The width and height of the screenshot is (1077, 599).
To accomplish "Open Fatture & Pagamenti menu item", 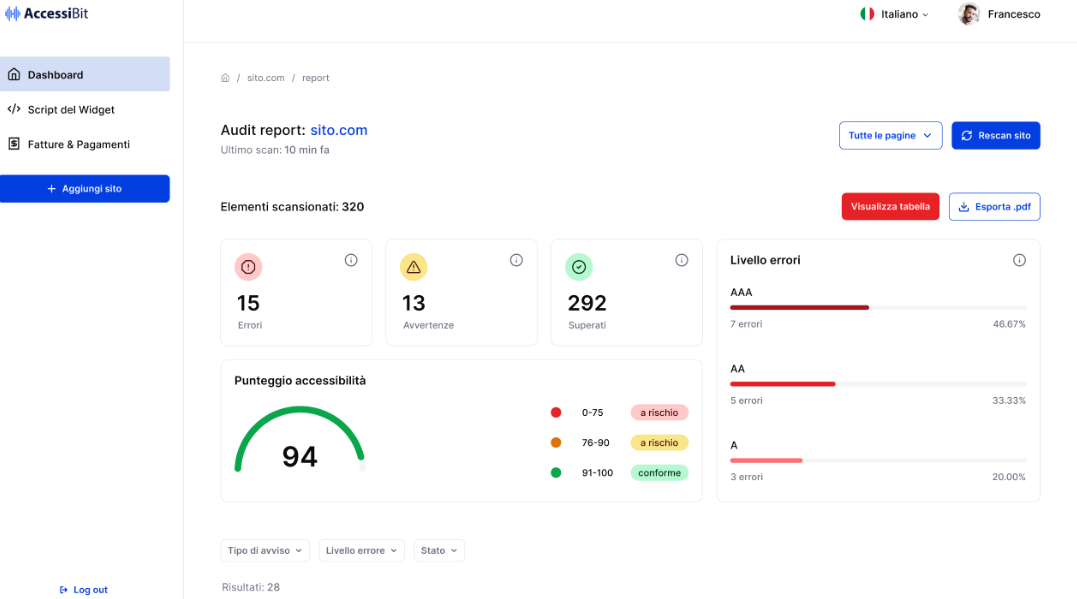I will pyautogui.click(x=78, y=144).
